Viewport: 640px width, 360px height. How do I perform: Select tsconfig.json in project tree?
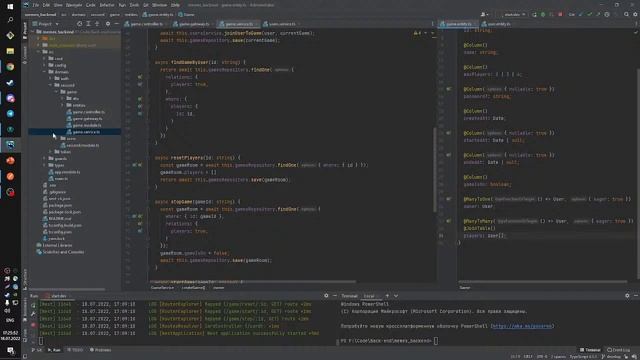[x=57, y=232]
